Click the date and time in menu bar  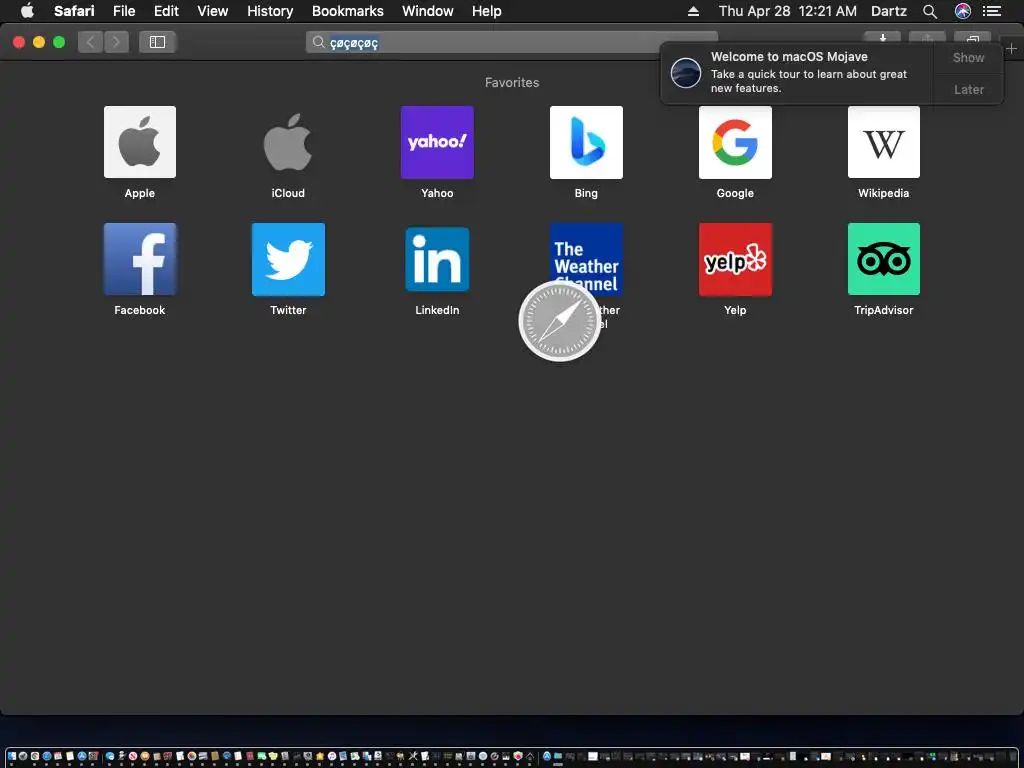788,11
